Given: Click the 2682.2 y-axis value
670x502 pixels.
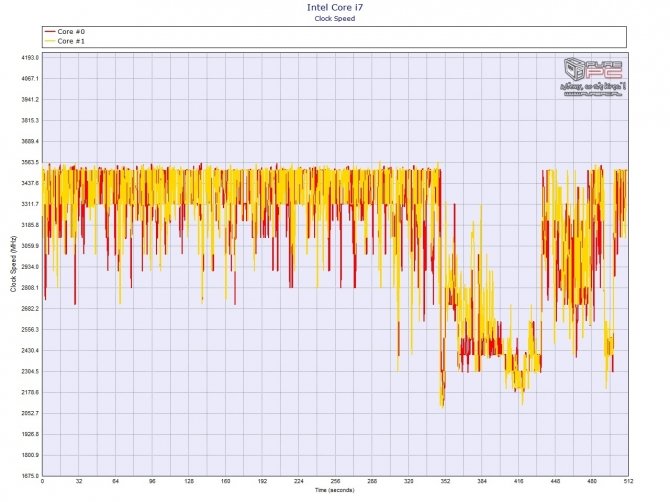Looking at the screenshot, I should (x=30, y=309).
